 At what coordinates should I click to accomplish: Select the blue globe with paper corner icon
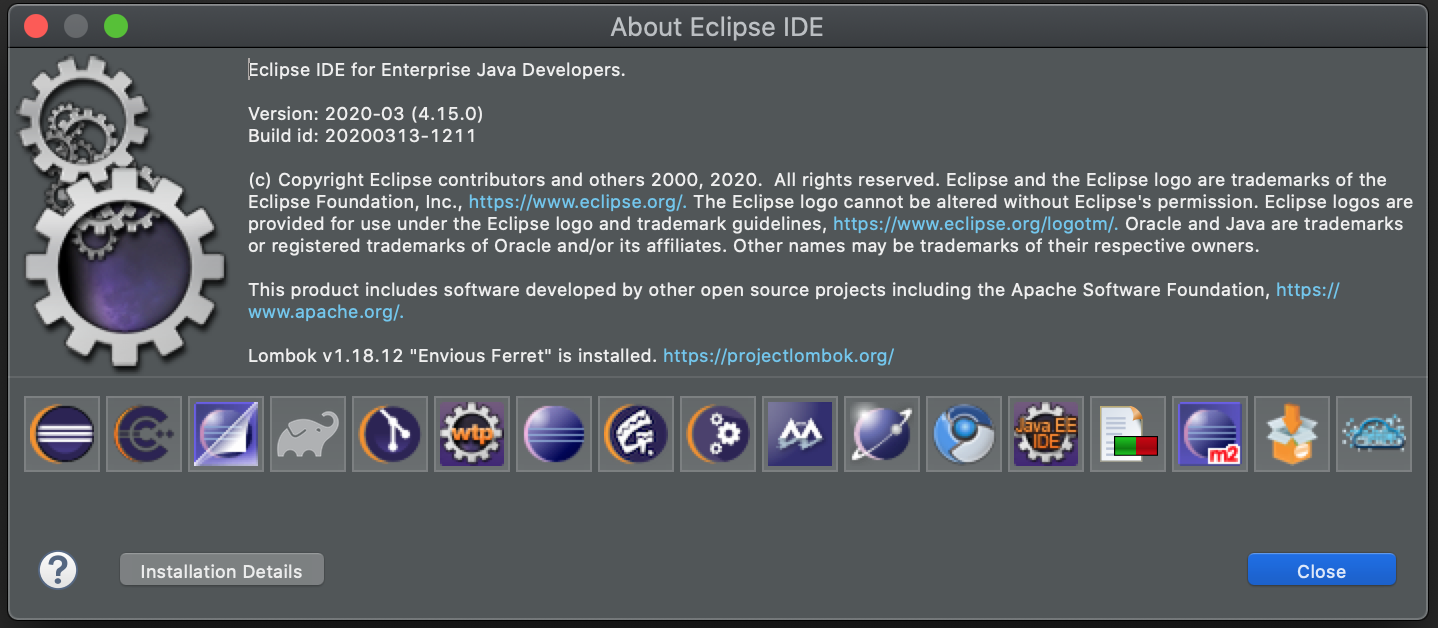[x=226, y=434]
